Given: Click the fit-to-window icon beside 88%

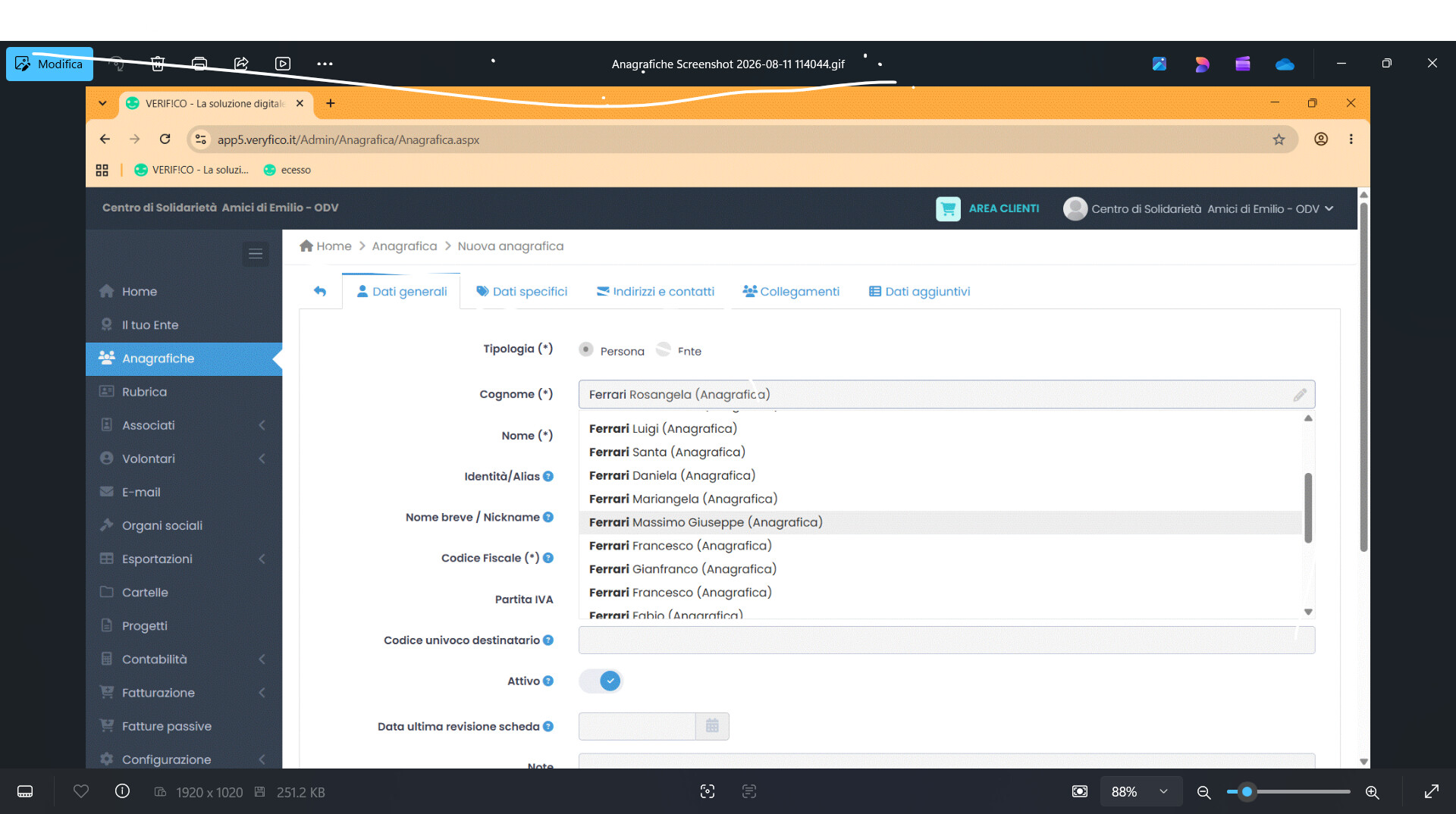Looking at the screenshot, I should pyautogui.click(x=1080, y=791).
